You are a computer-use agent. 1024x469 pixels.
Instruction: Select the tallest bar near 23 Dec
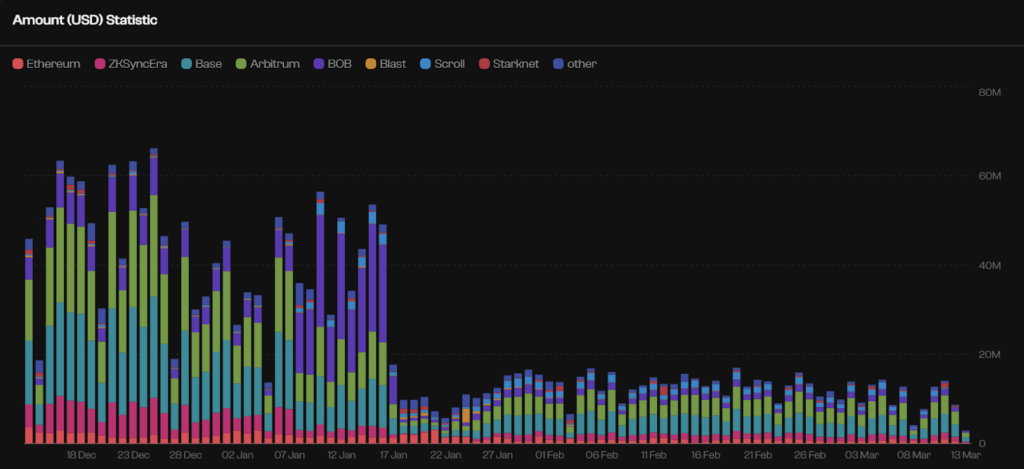(154, 296)
